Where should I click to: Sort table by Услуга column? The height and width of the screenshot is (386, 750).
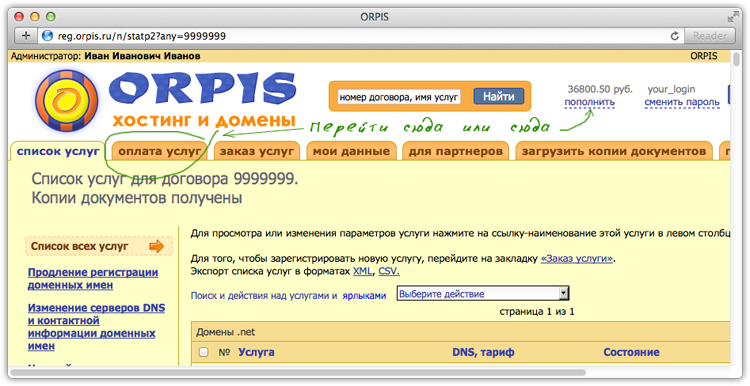click(256, 353)
